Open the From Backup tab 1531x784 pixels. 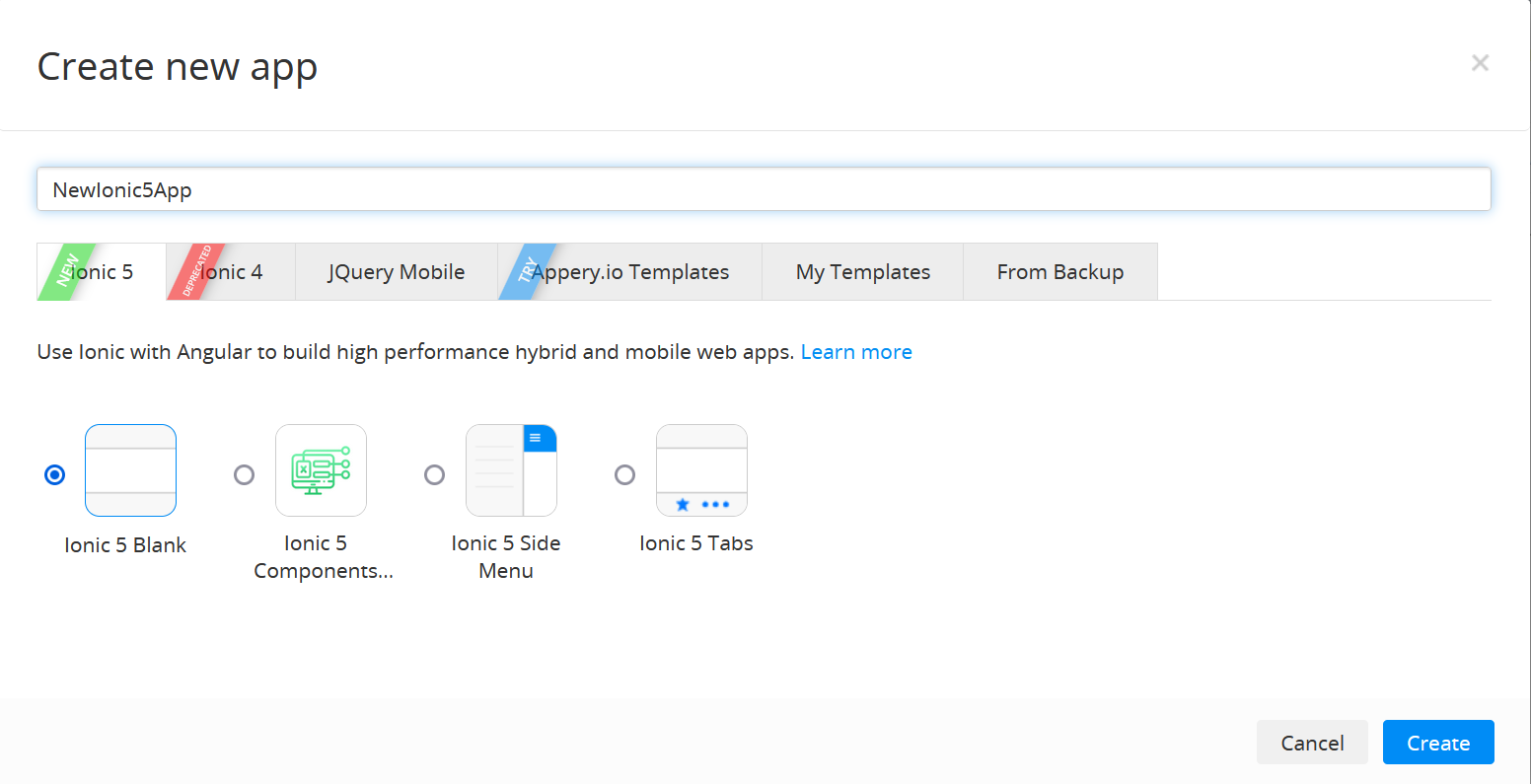pos(1060,272)
